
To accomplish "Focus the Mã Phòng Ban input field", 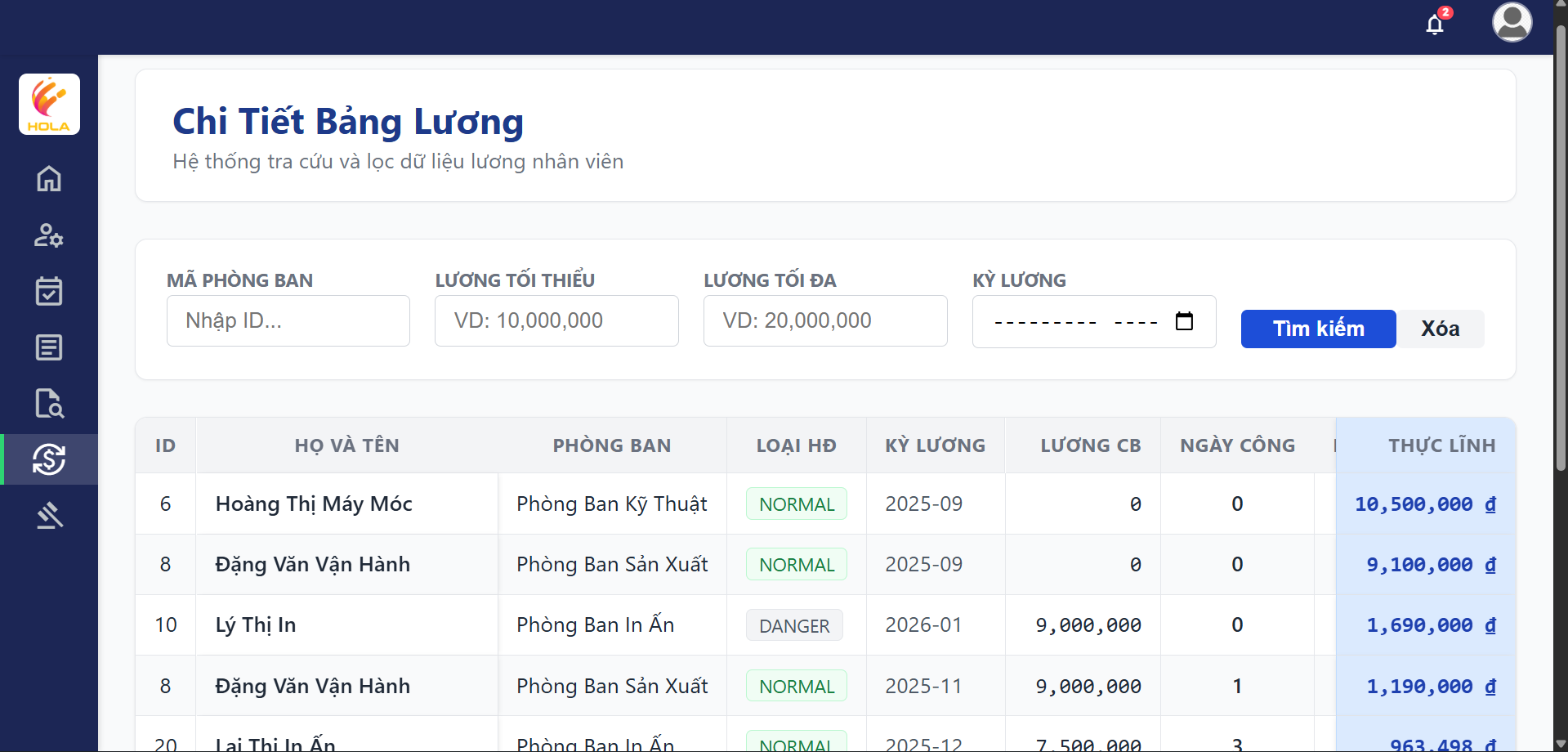I will (x=288, y=320).
